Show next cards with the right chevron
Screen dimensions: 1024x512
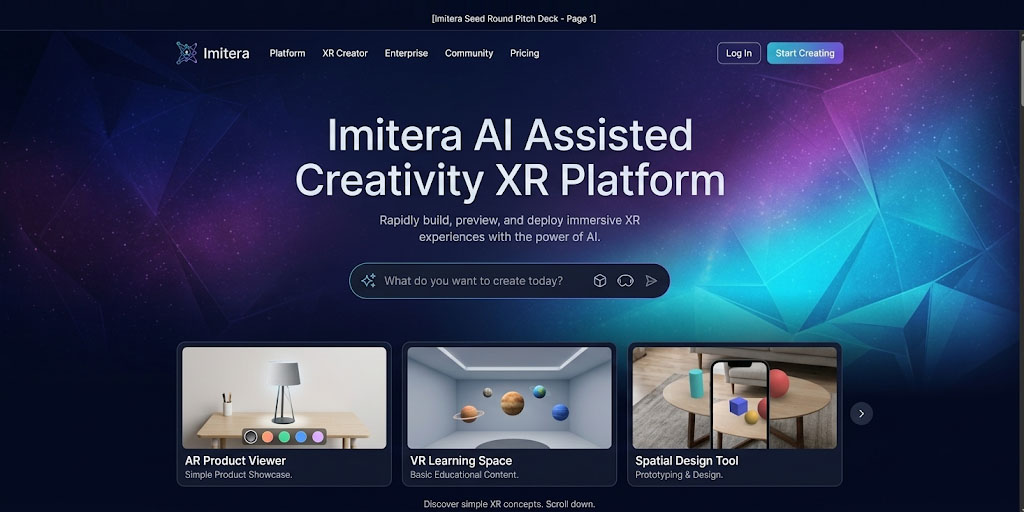coord(861,413)
